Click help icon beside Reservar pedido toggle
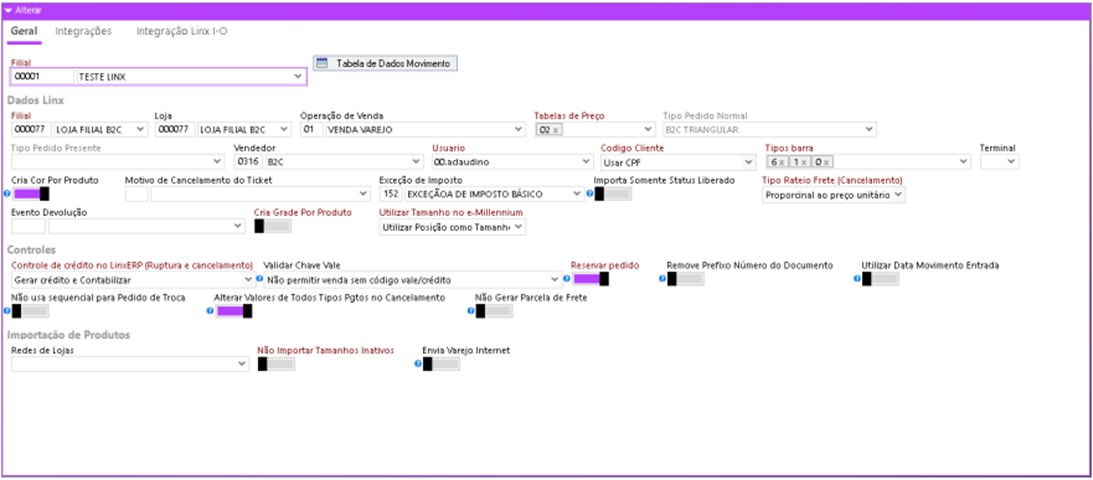The height and width of the screenshot is (480, 1093). [x=567, y=279]
